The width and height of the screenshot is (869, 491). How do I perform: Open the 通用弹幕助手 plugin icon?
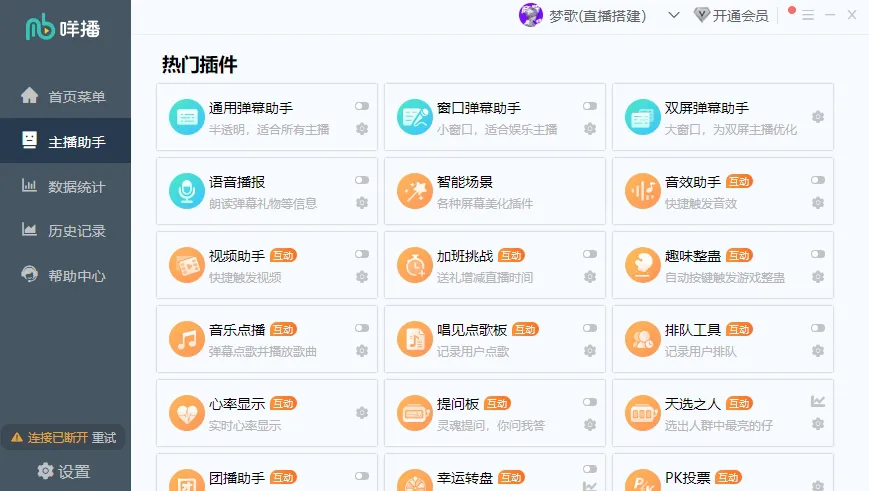(187, 117)
